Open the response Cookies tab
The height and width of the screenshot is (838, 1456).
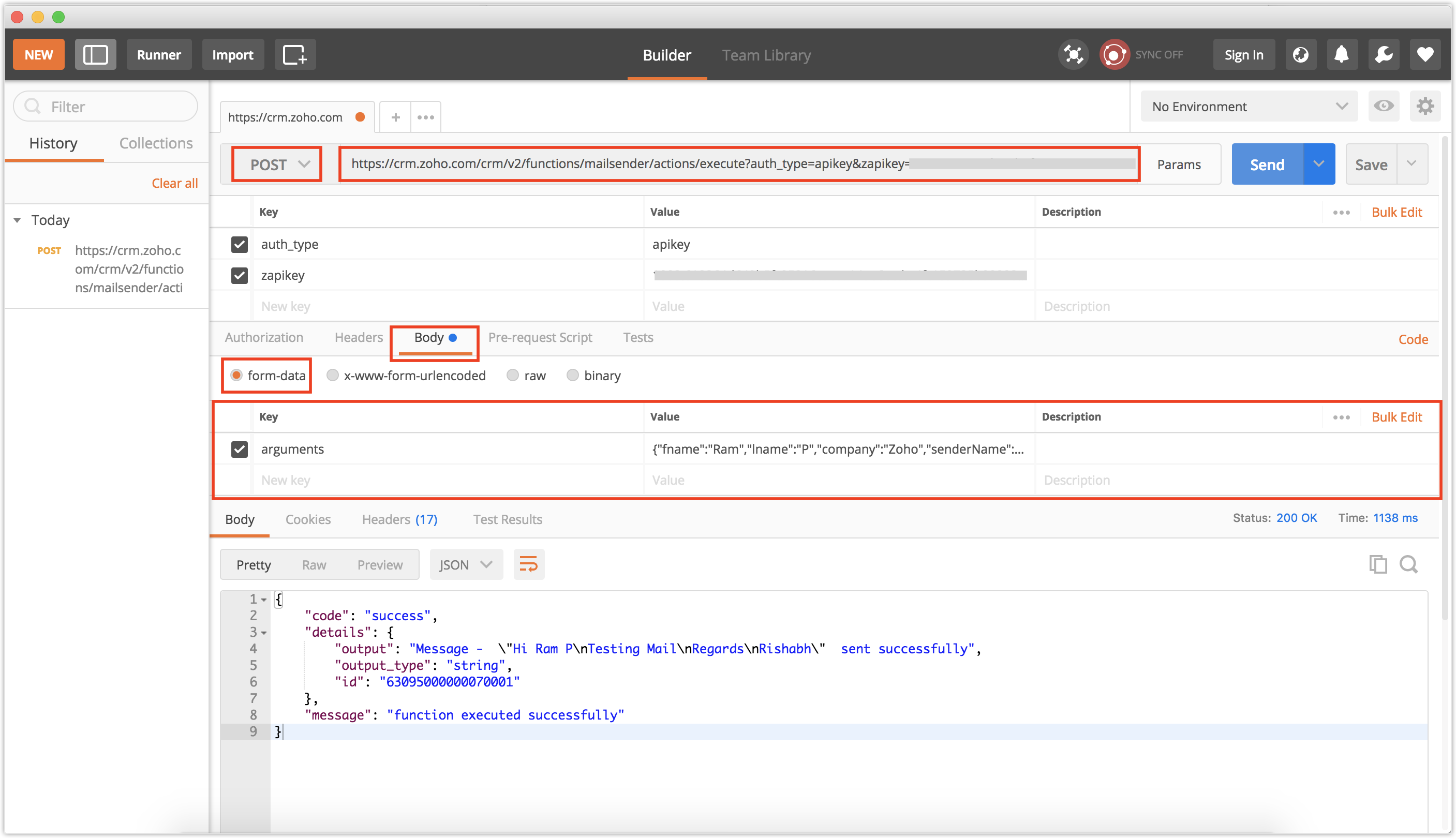pos(308,519)
